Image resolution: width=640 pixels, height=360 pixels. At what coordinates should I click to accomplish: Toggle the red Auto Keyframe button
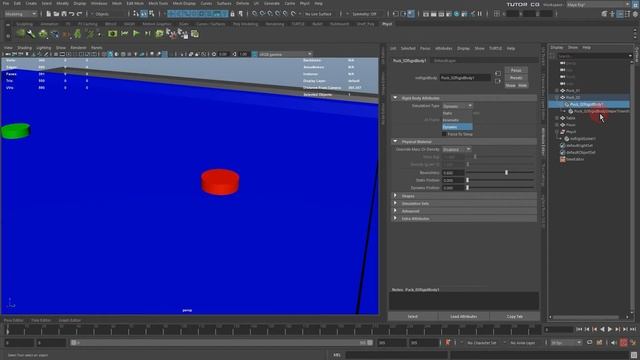pyautogui.click(x=624, y=343)
